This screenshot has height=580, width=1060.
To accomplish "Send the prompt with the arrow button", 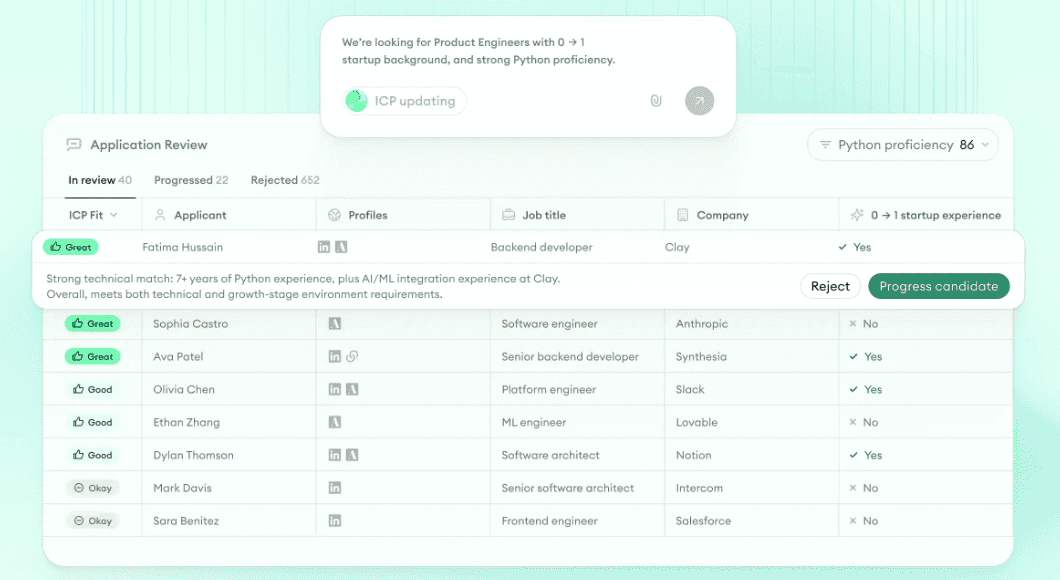I will pos(699,101).
